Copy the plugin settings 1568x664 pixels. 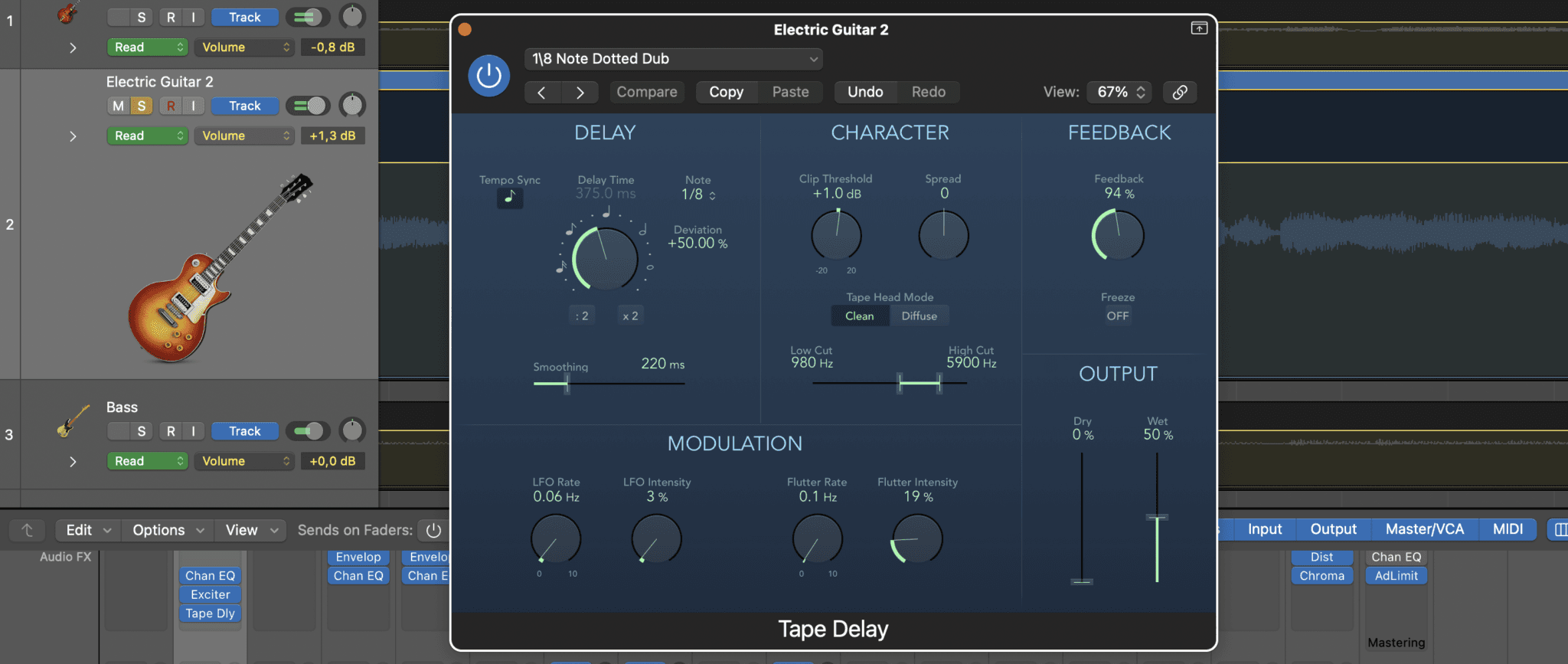(726, 92)
